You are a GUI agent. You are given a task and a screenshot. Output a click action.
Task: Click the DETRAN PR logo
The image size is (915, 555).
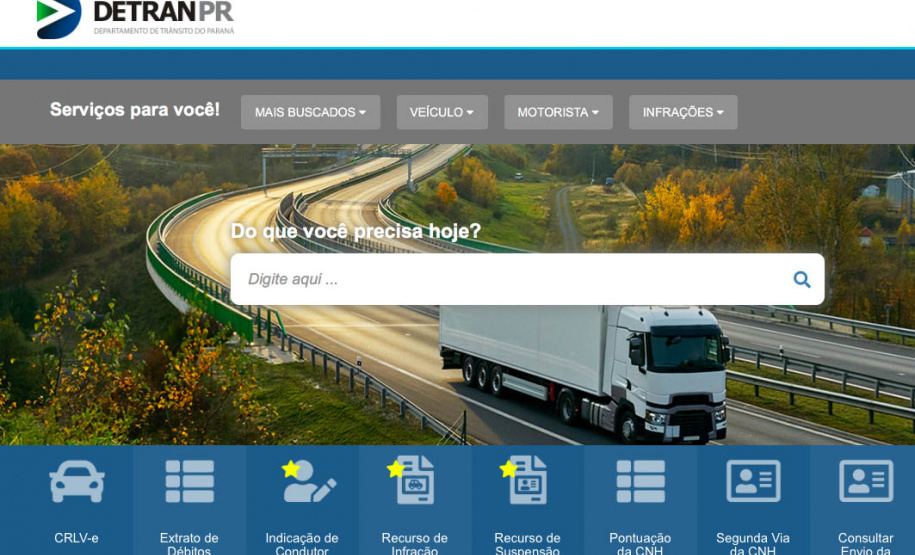pos(135,19)
